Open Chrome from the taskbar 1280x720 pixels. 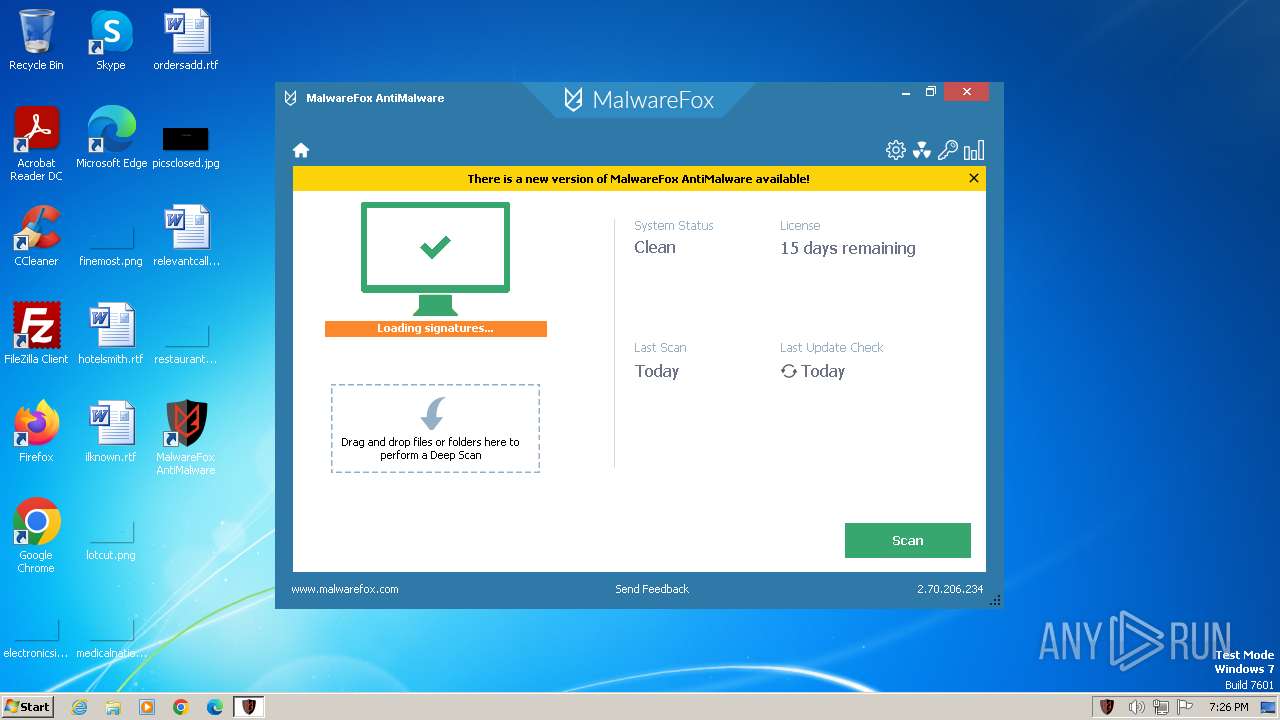coord(181,707)
